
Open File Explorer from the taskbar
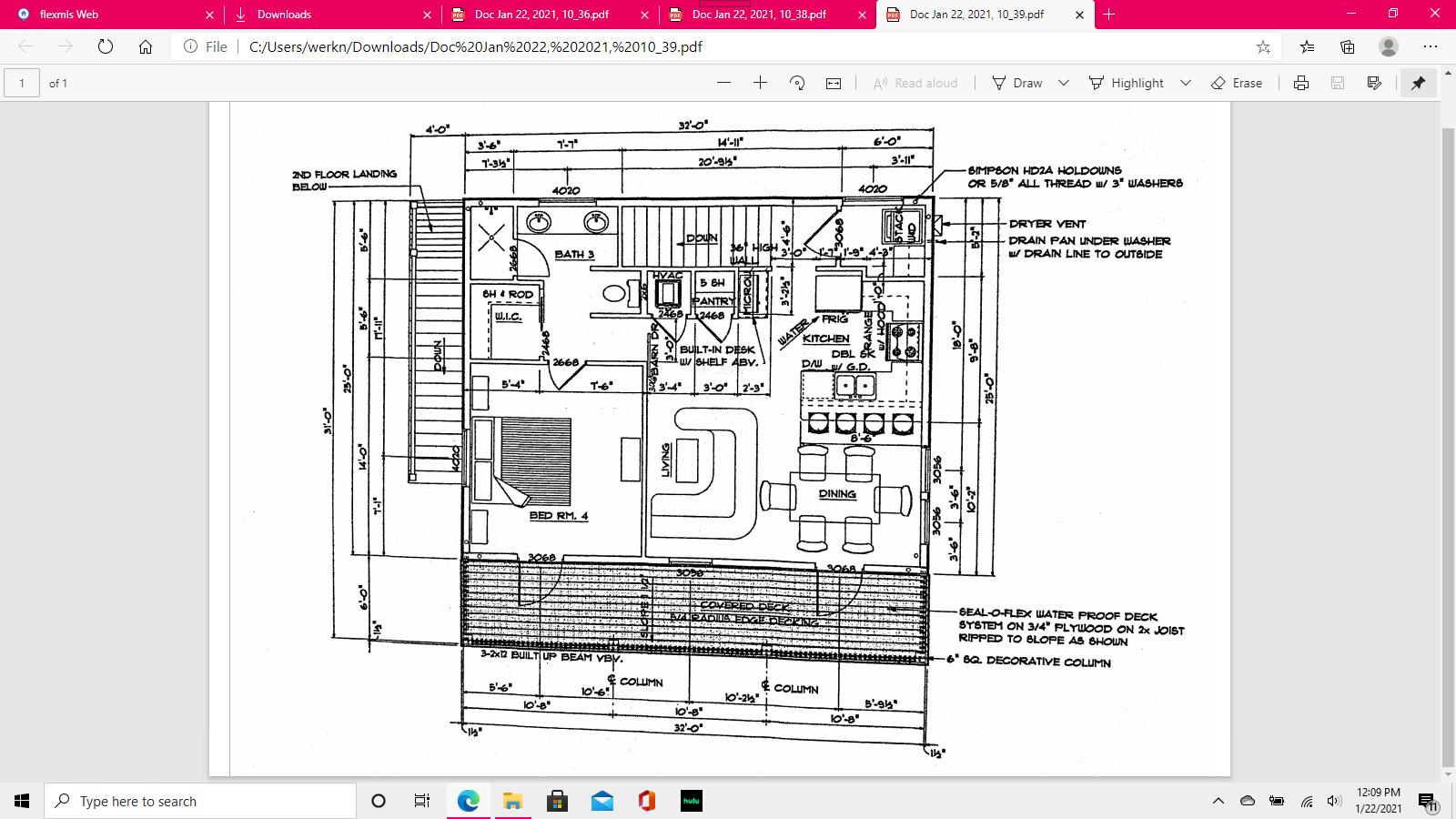[512, 801]
